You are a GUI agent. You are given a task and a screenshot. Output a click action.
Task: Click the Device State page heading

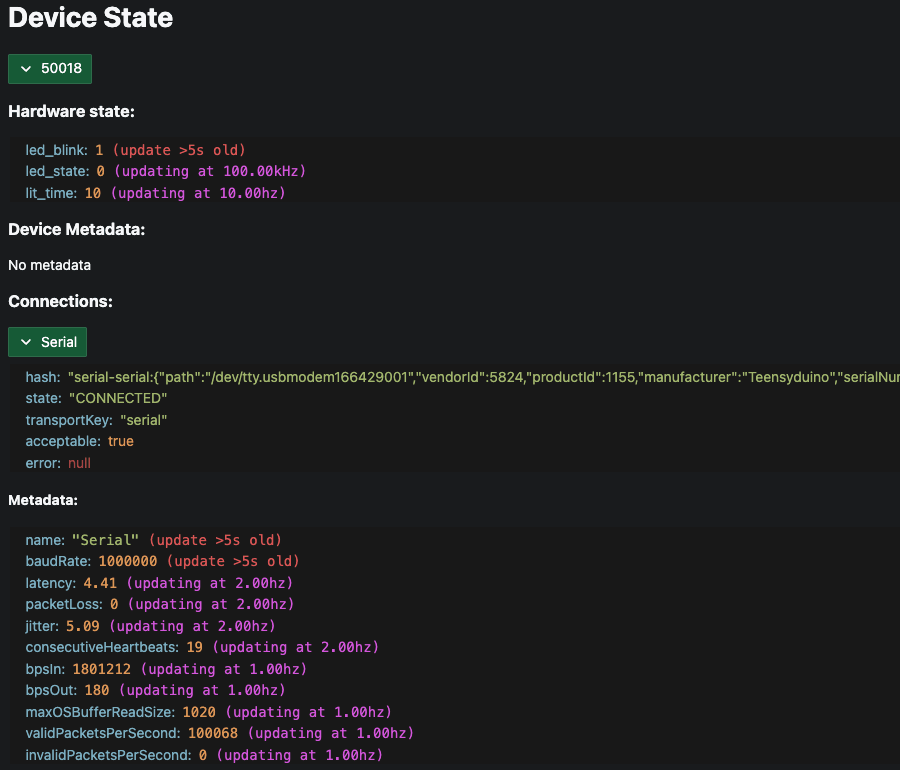tap(91, 18)
